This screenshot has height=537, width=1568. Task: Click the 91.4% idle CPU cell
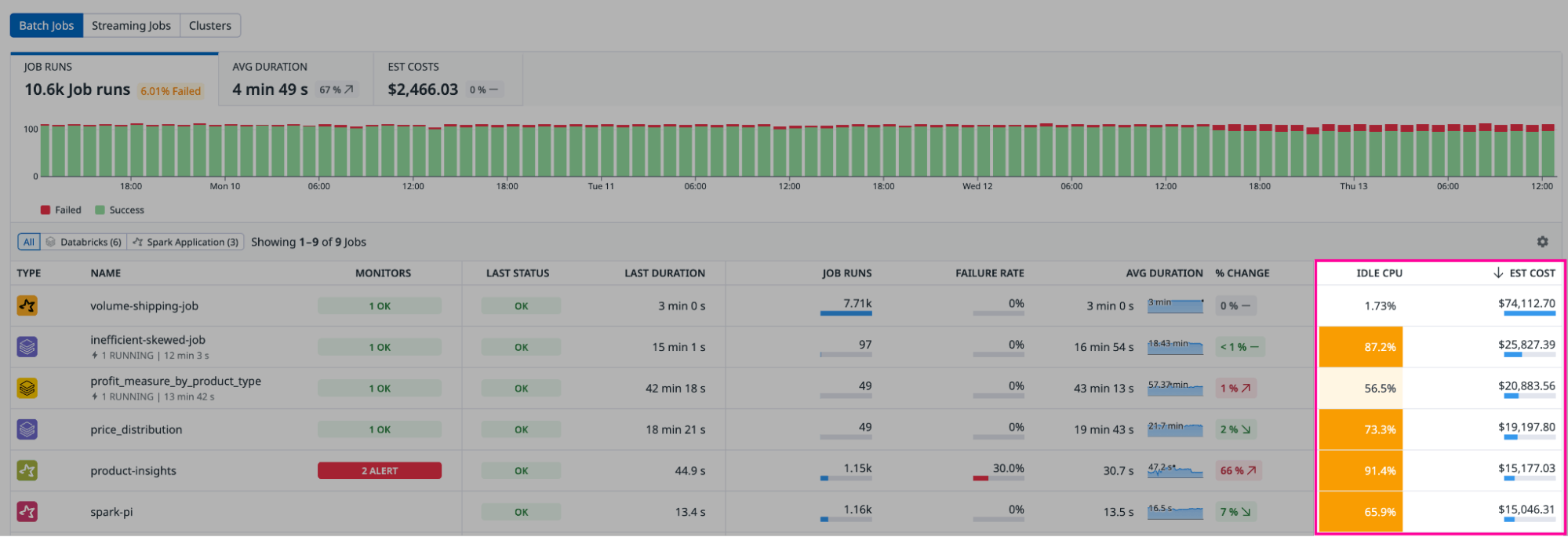(1360, 470)
